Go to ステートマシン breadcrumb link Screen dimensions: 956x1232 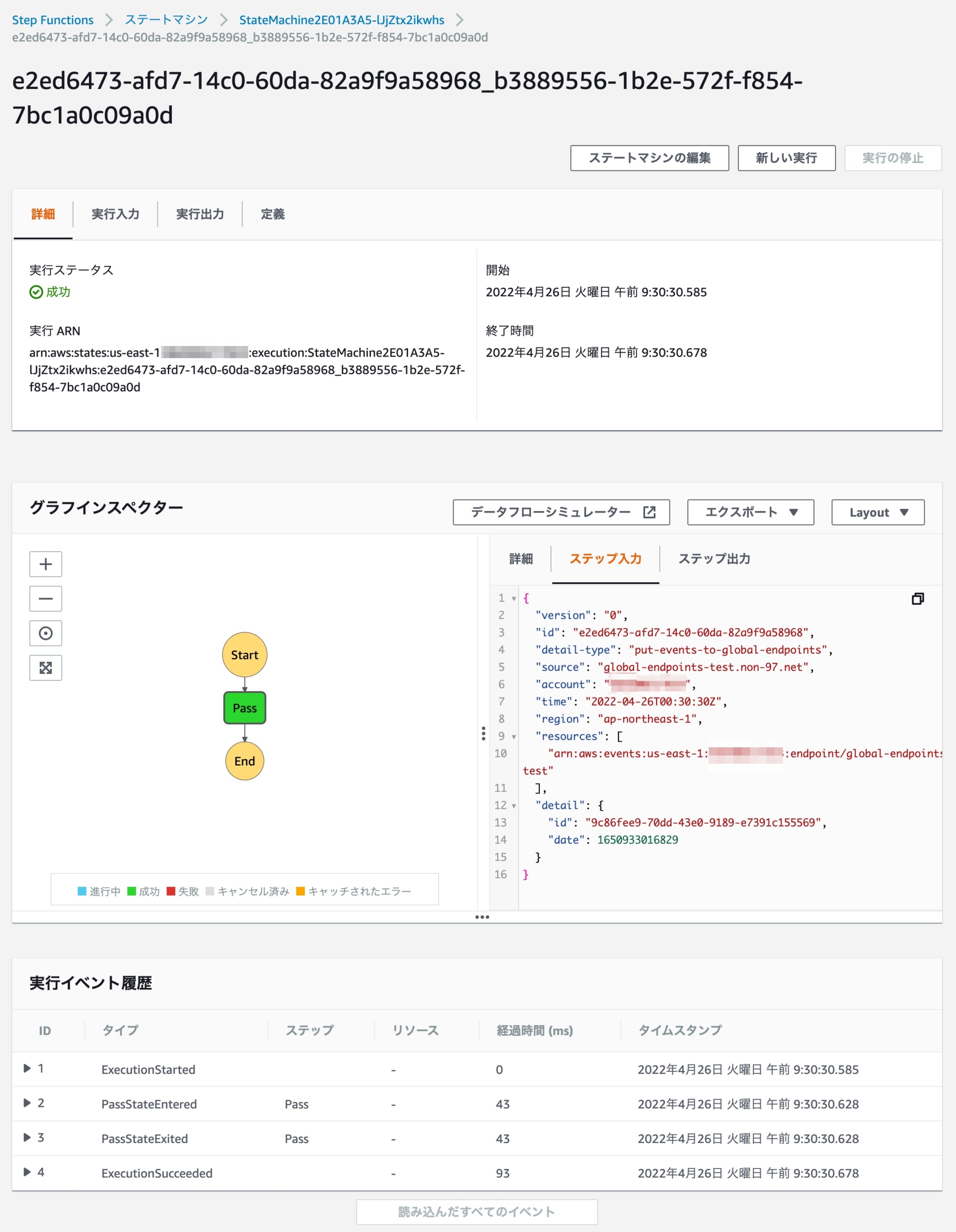(166, 20)
